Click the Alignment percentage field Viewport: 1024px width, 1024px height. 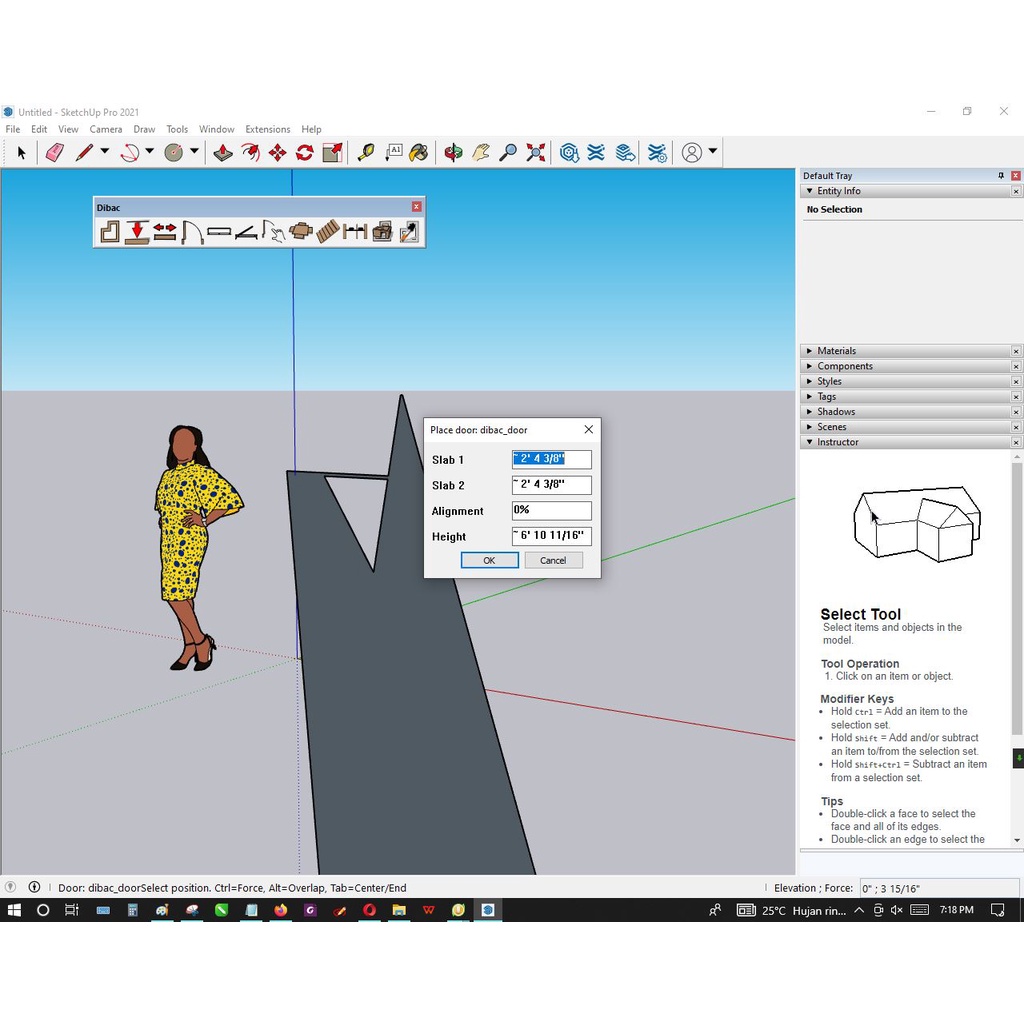552,510
